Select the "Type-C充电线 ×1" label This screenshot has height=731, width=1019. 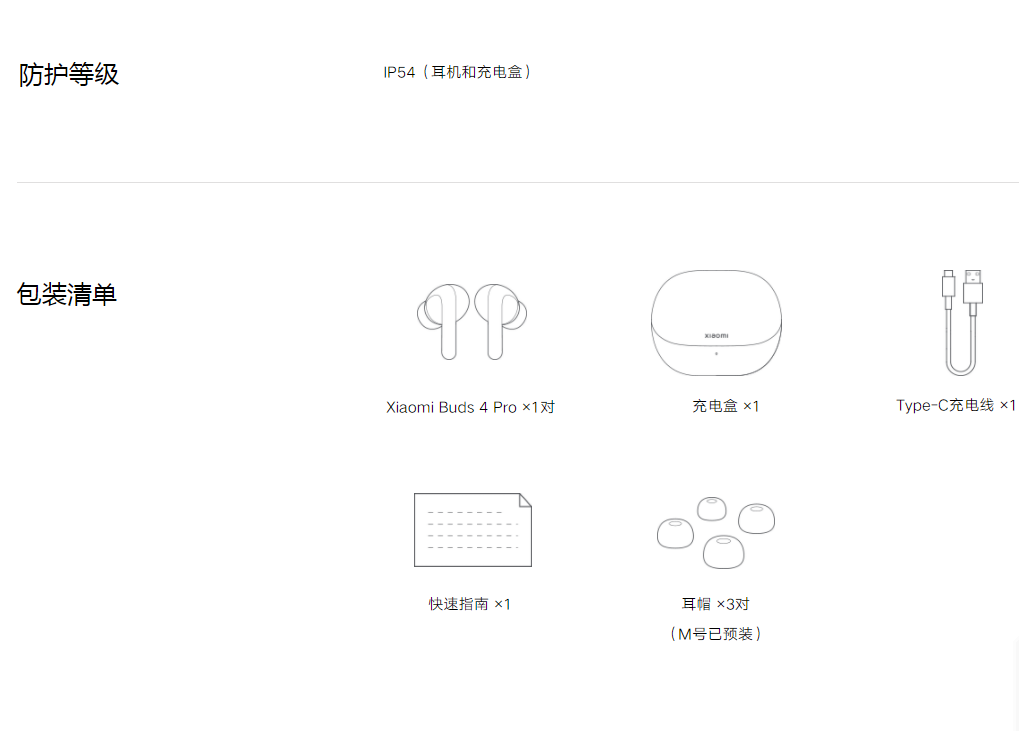pos(955,405)
